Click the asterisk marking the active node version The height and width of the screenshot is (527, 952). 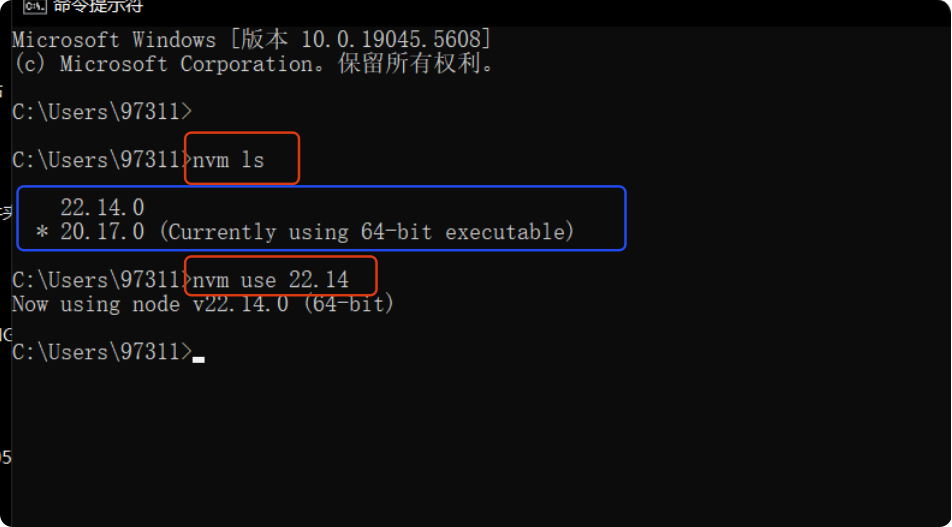point(41,233)
